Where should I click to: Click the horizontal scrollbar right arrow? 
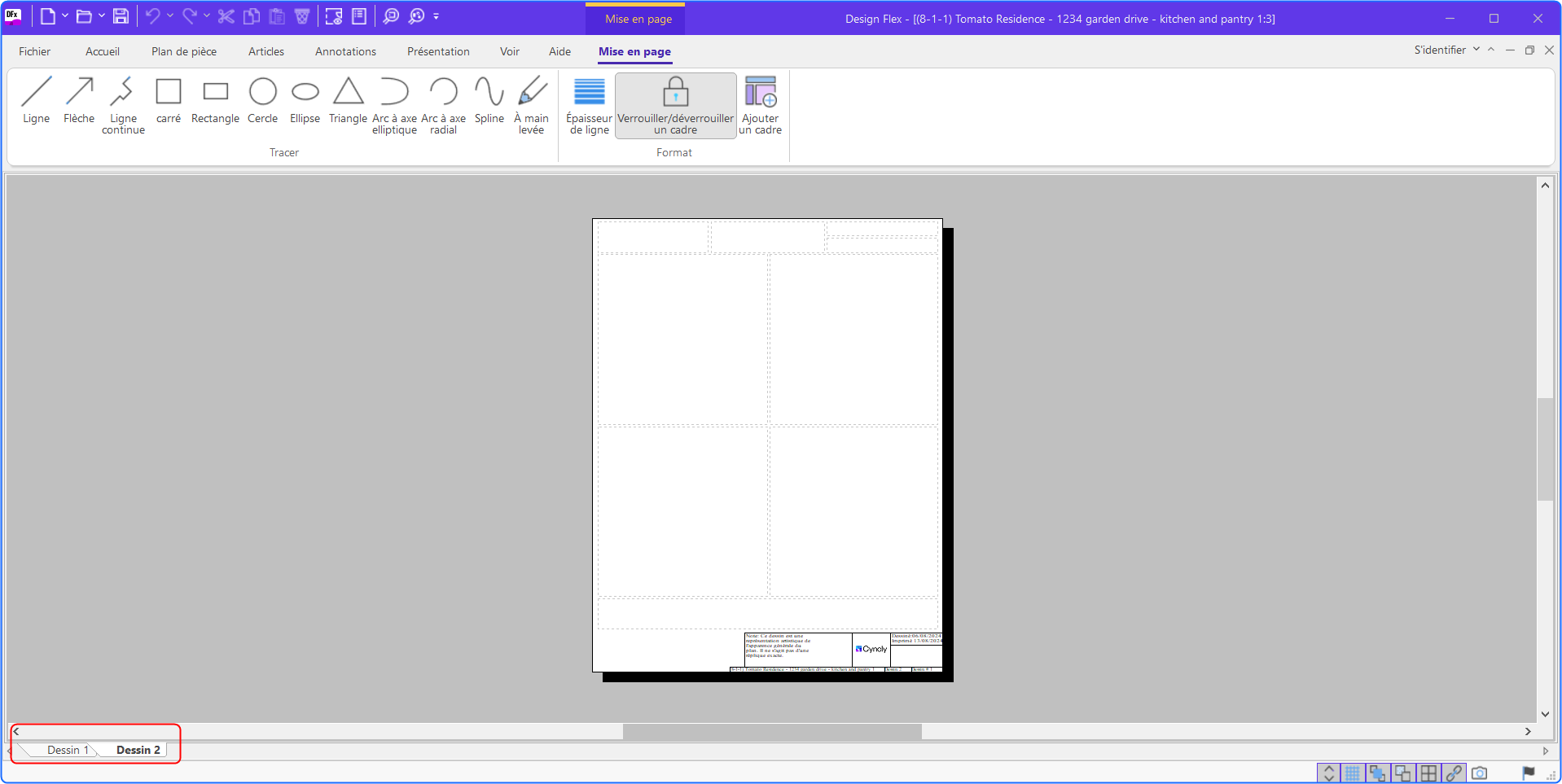(x=1528, y=731)
